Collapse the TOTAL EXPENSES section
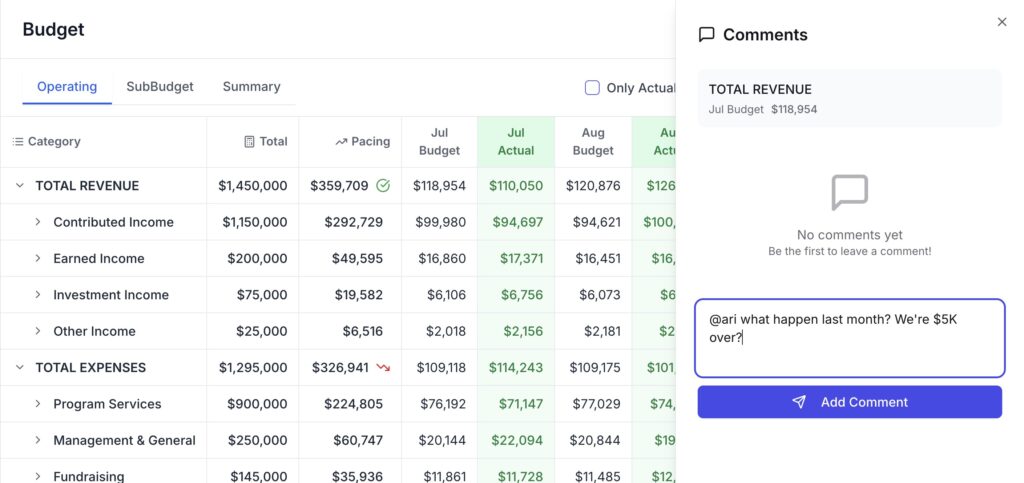Screen dimensions: 1024x483 coord(19,368)
